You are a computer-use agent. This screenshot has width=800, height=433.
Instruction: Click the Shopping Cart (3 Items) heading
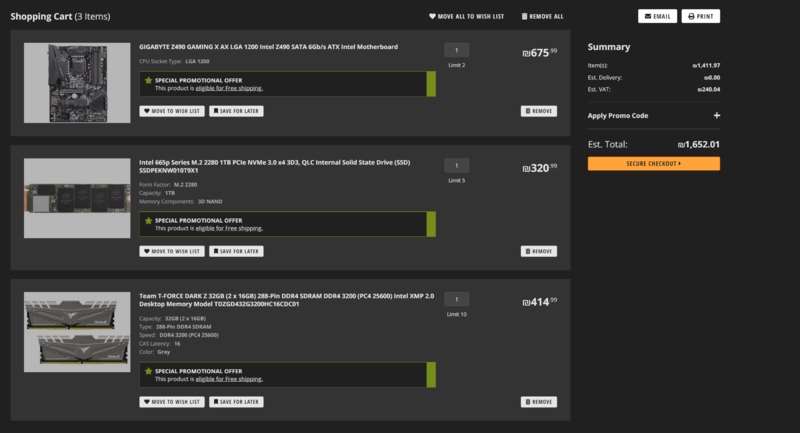point(60,16)
